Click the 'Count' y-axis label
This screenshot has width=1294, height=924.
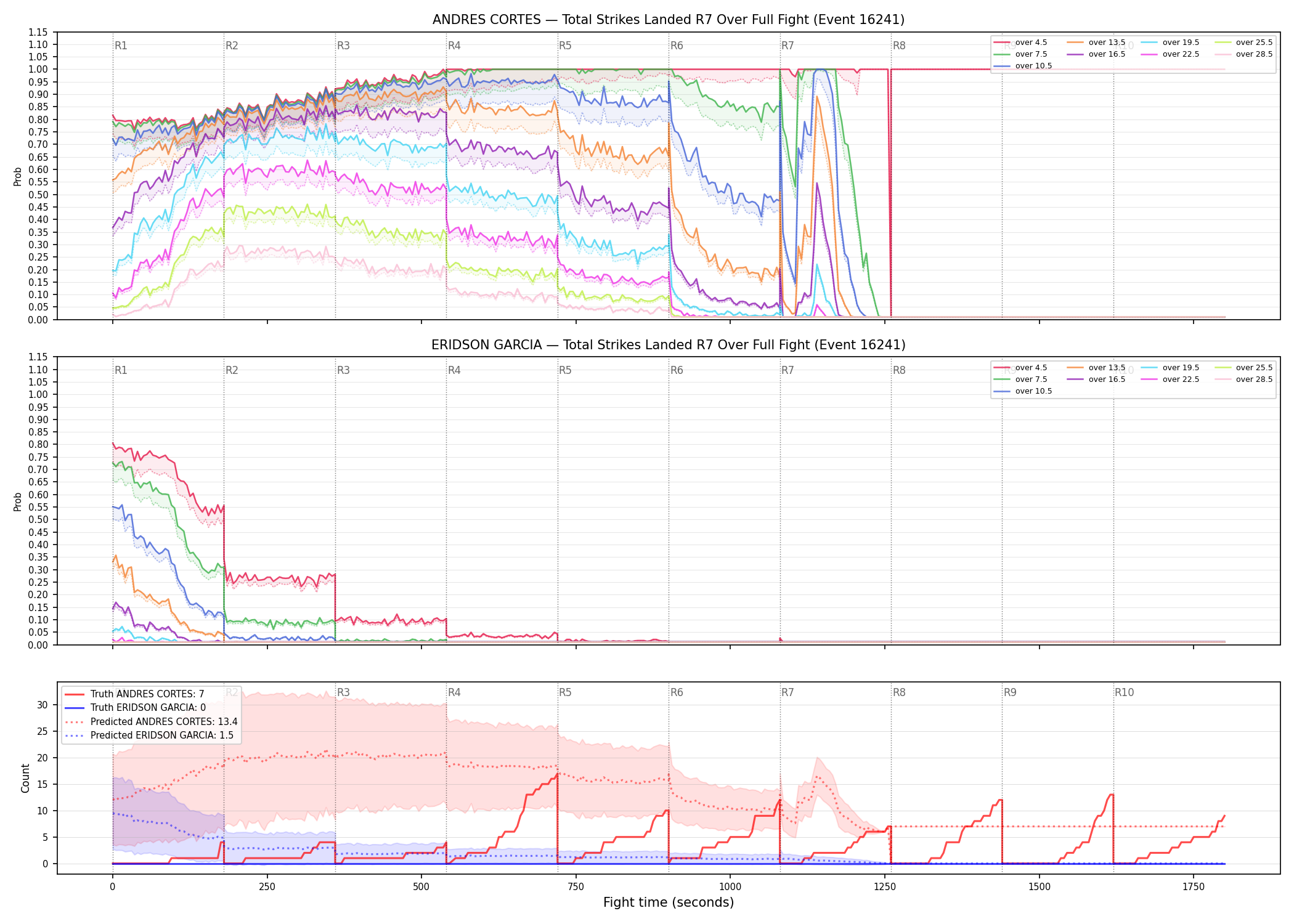[x=25, y=778]
